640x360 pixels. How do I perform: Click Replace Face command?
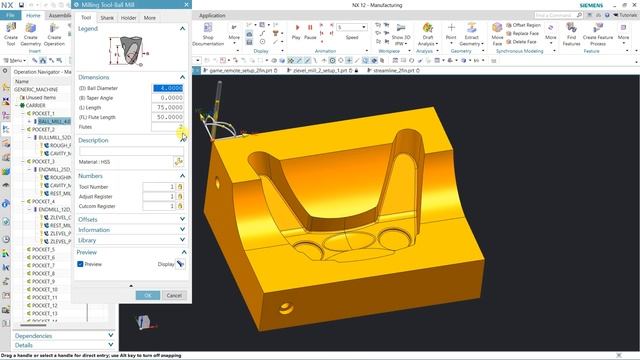pos(523,33)
